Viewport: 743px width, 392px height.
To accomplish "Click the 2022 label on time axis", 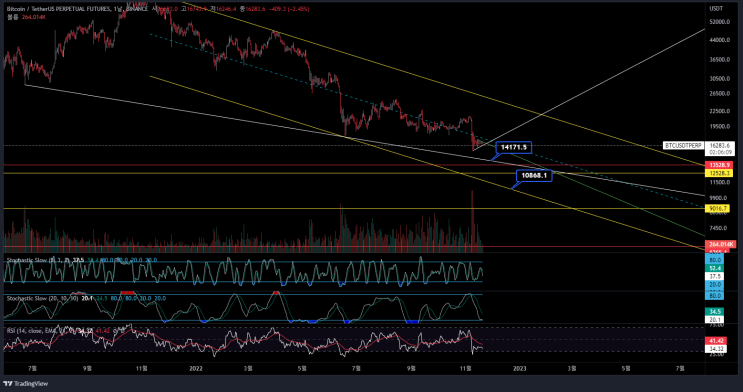I will (196, 368).
